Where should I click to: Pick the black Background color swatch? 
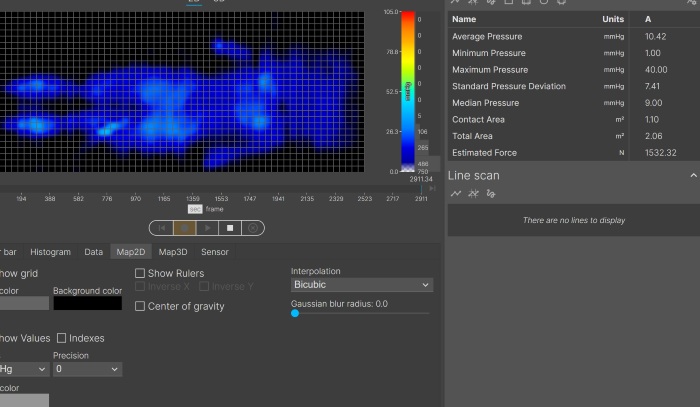(x=88, y=303)
